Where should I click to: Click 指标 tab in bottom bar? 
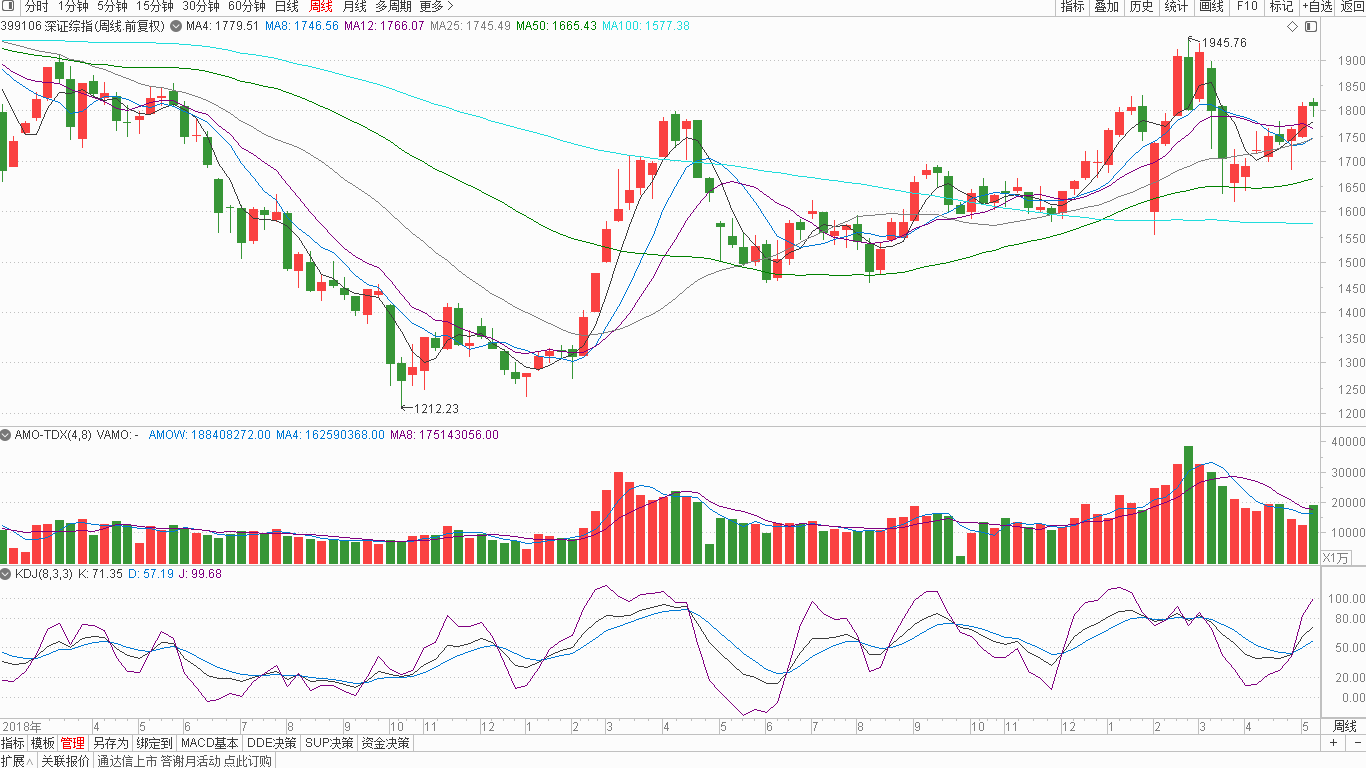pos(13,743)
